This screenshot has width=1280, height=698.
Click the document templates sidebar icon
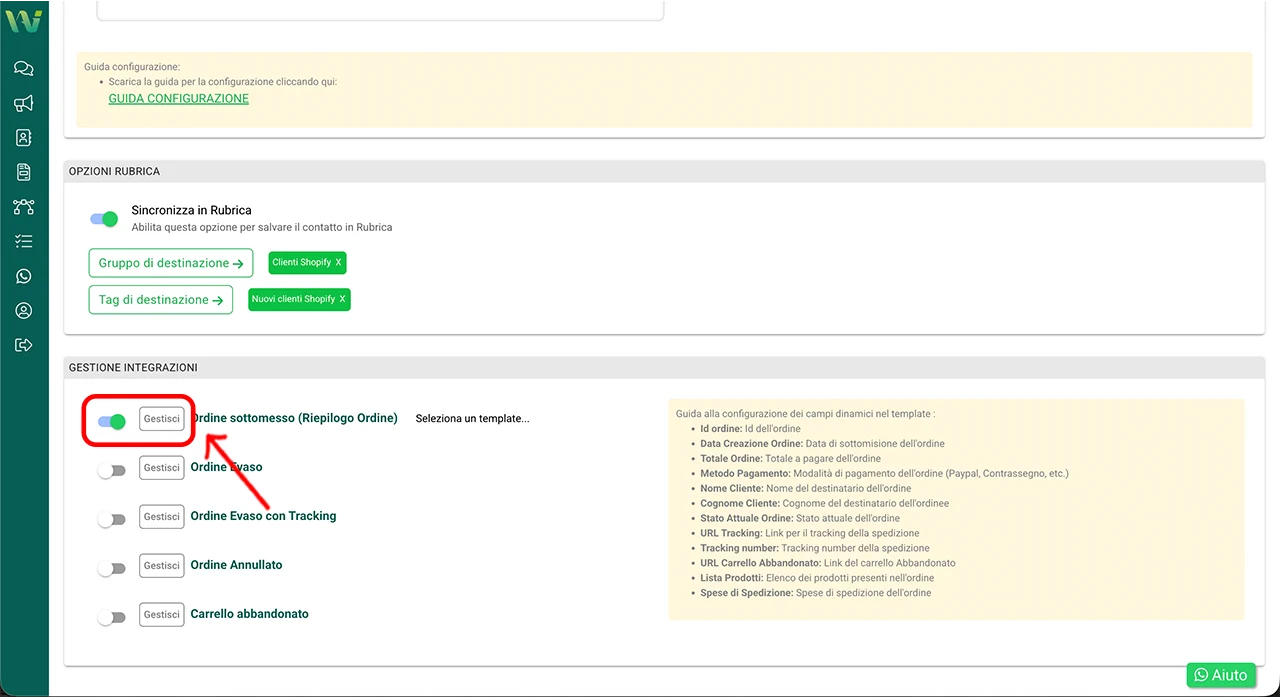click(x=24, y=173)
